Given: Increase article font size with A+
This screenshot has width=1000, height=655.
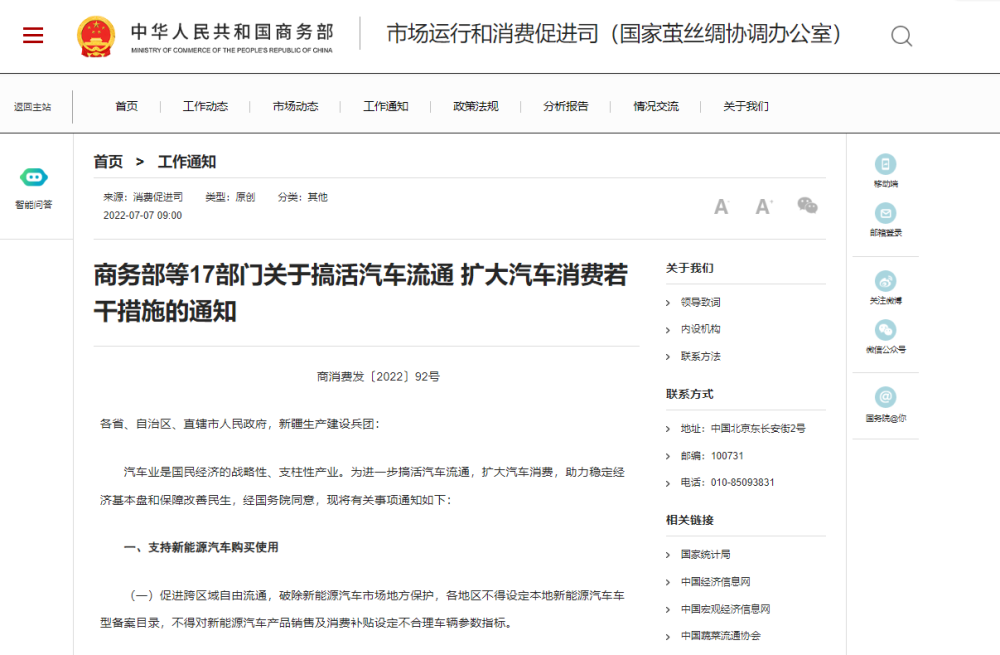Looking at the screenshot, I should (x=764, y=207).
